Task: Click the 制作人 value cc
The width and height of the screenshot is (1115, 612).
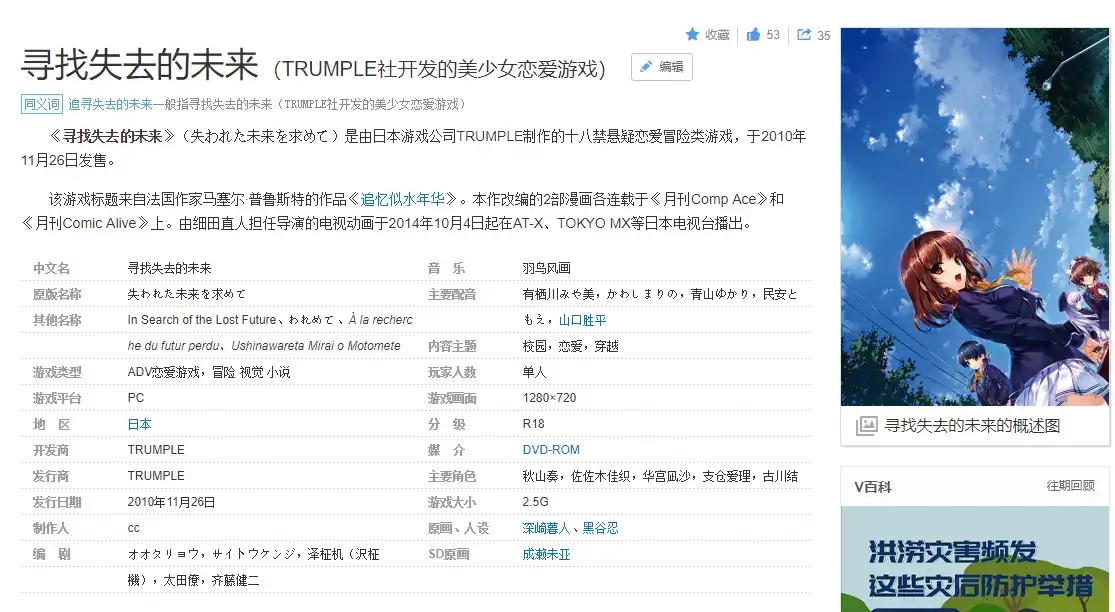Action: [x=134, y=528]
